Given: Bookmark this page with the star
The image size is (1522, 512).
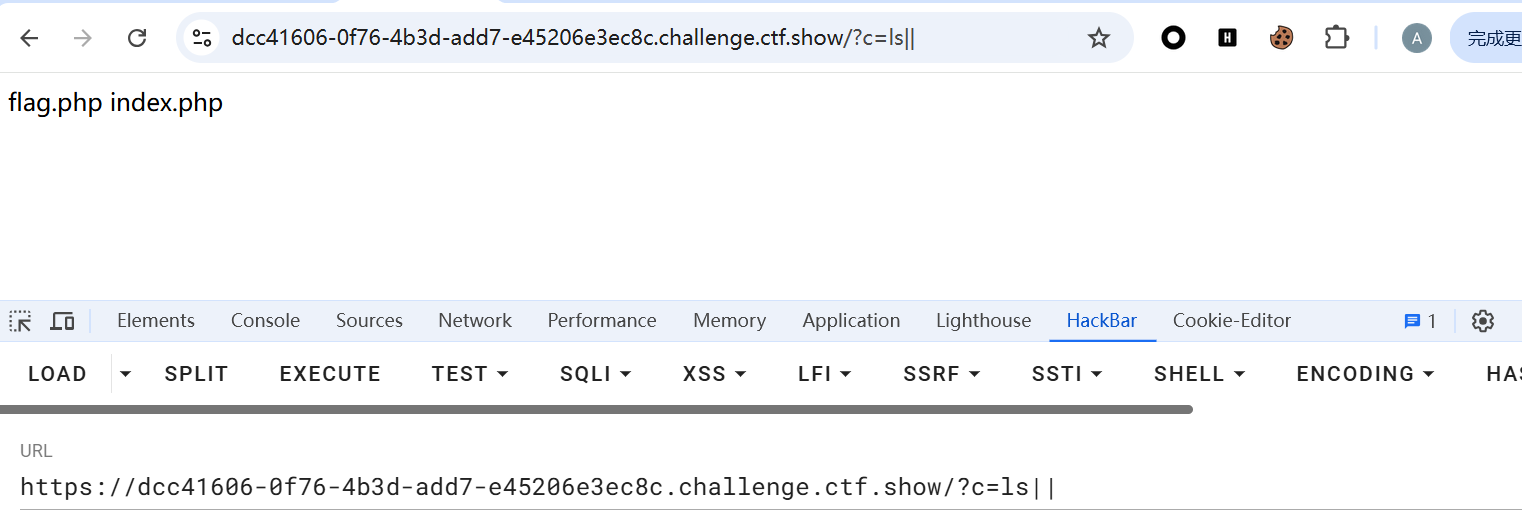Looking at the screenshot, I should pyautogui.click(x=1099, y=38).
